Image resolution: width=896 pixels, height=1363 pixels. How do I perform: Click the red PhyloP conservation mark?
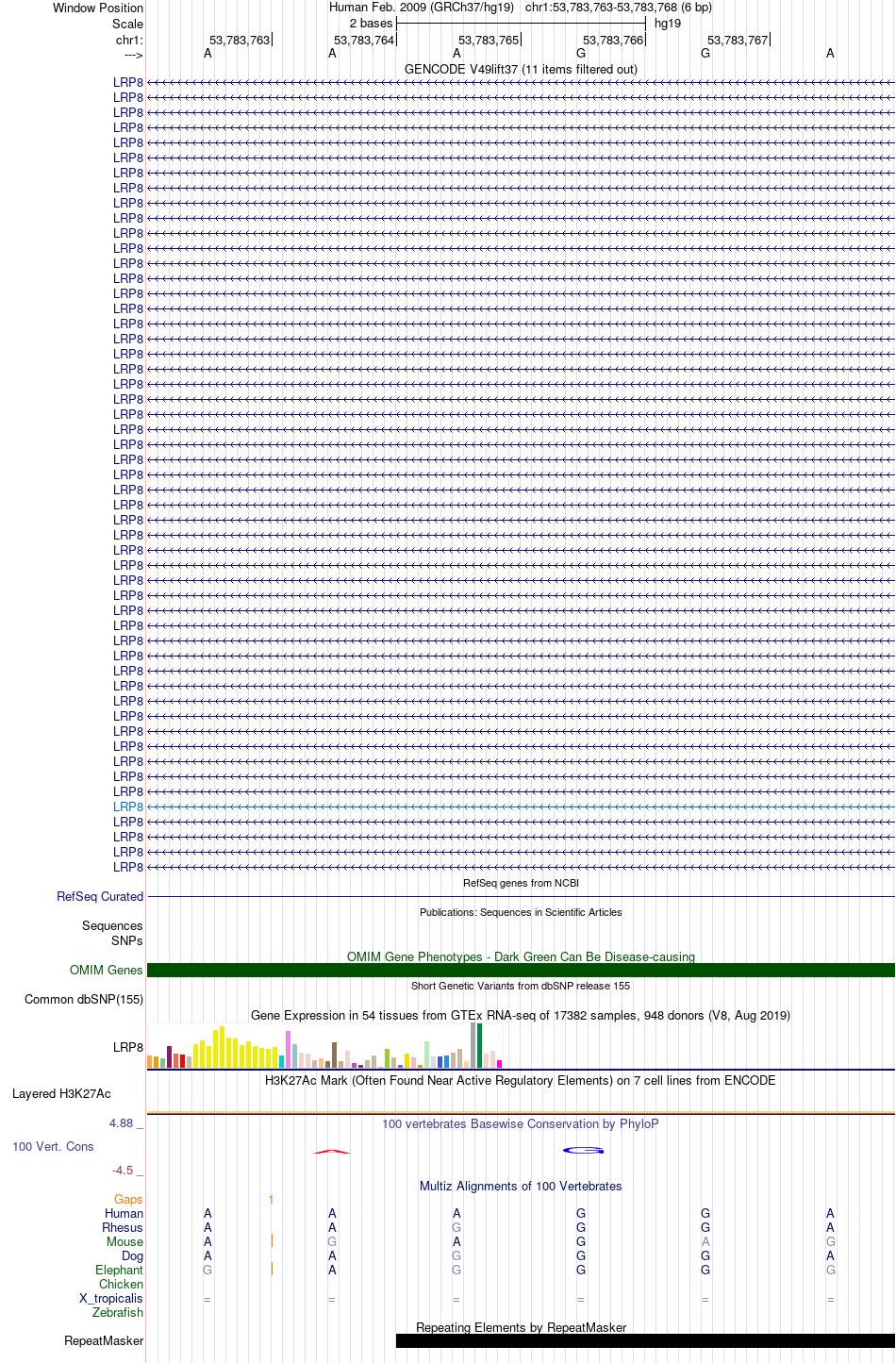332,1152
